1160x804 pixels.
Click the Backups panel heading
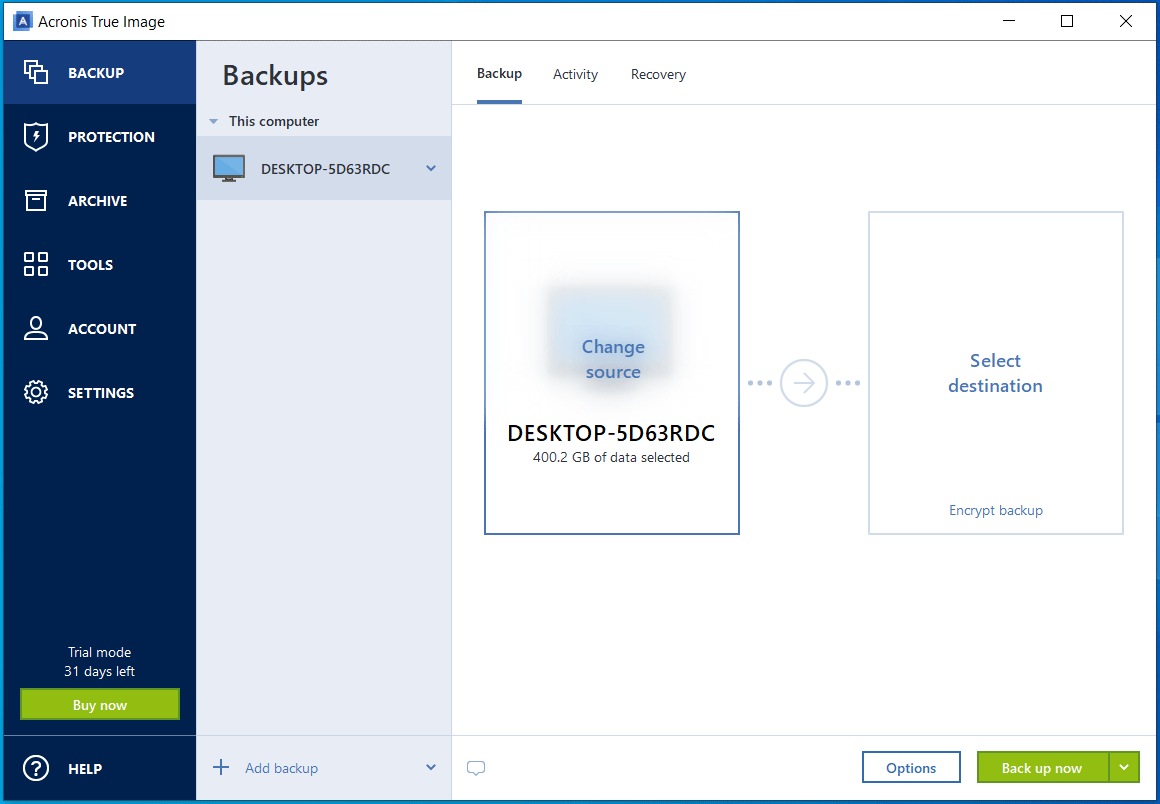(x=275, y=75)
